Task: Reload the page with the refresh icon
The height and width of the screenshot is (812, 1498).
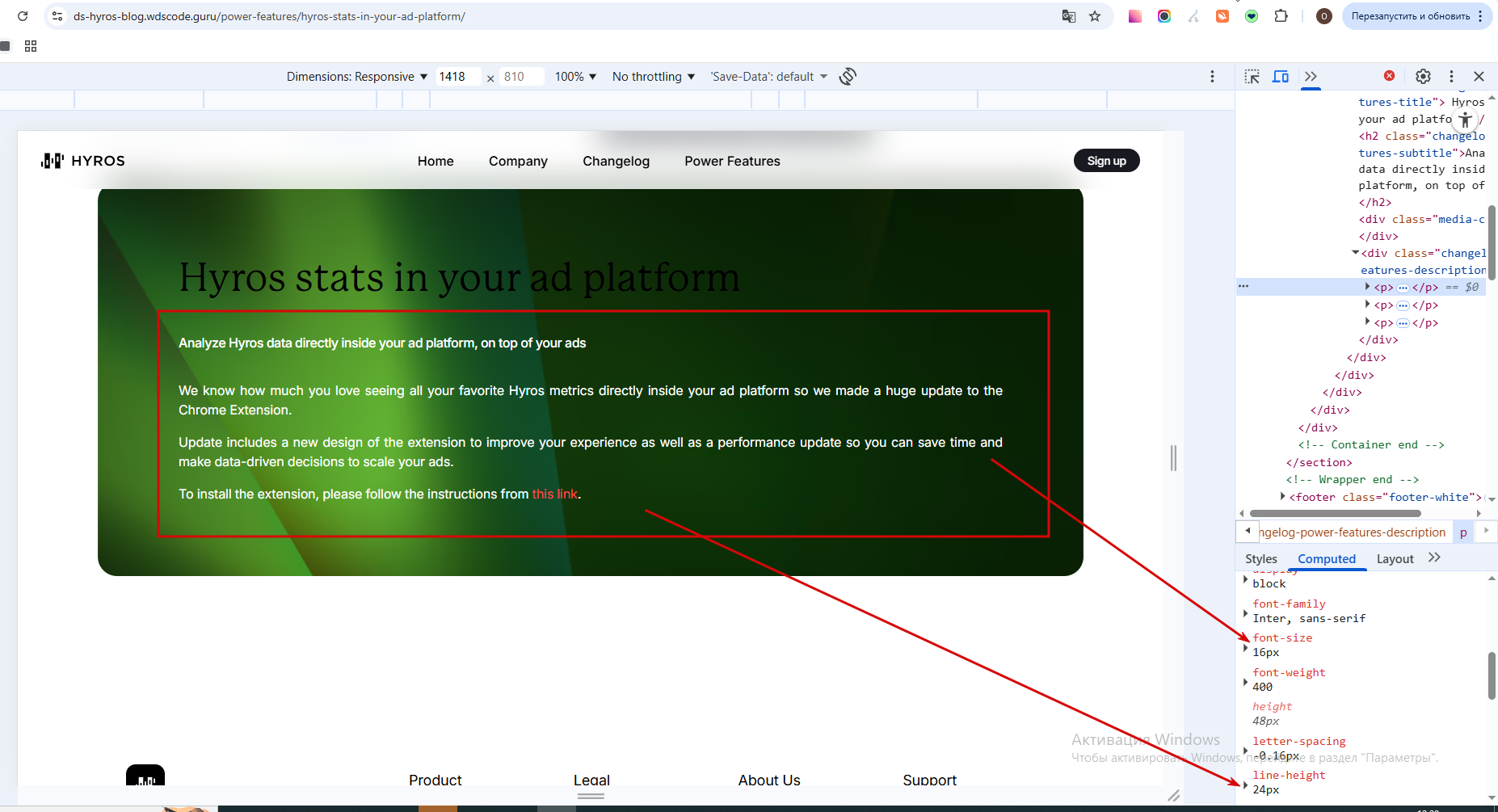Action: (x=23, y=16)
